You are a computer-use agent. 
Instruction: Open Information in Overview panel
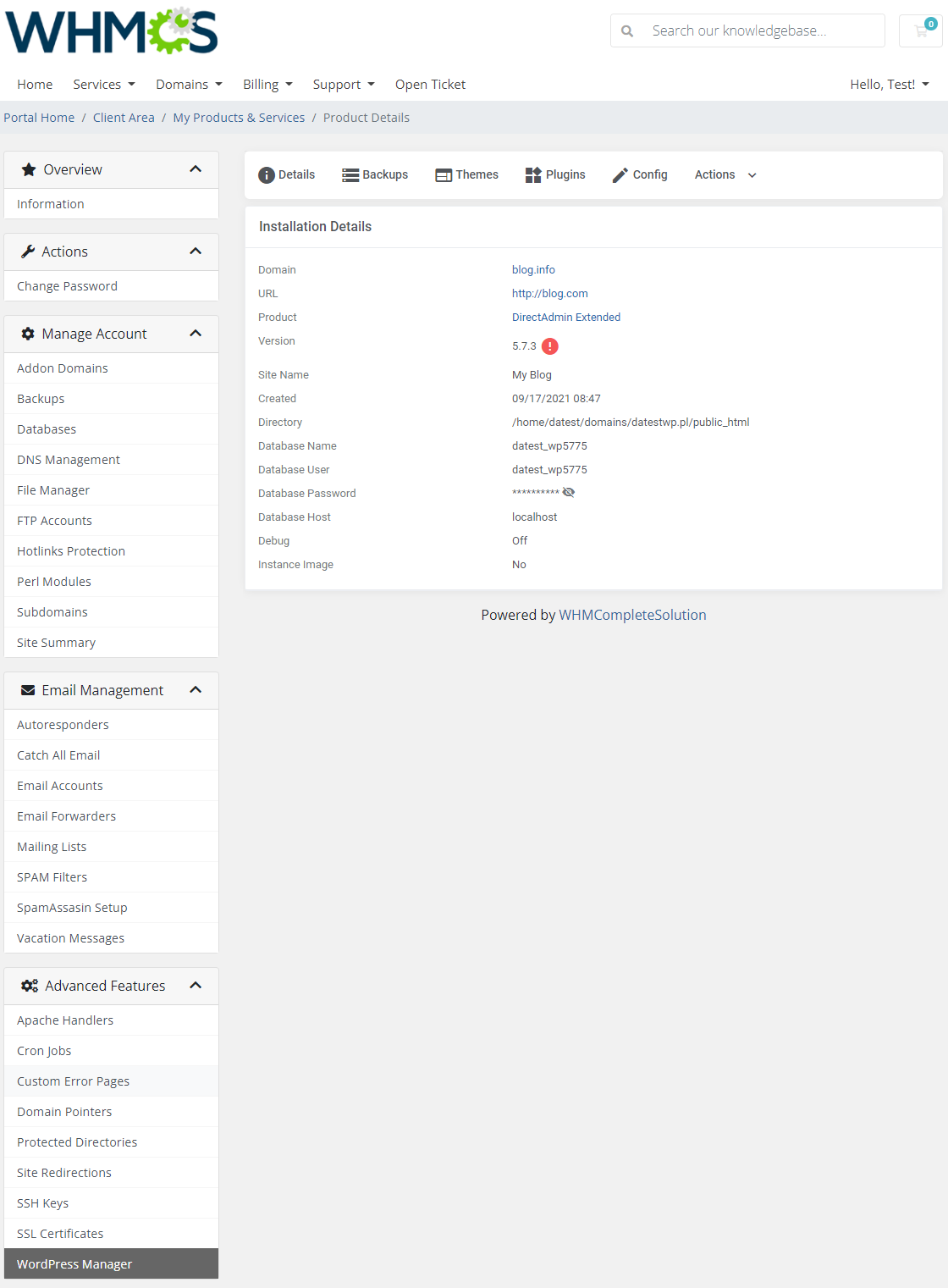point(112,204)
